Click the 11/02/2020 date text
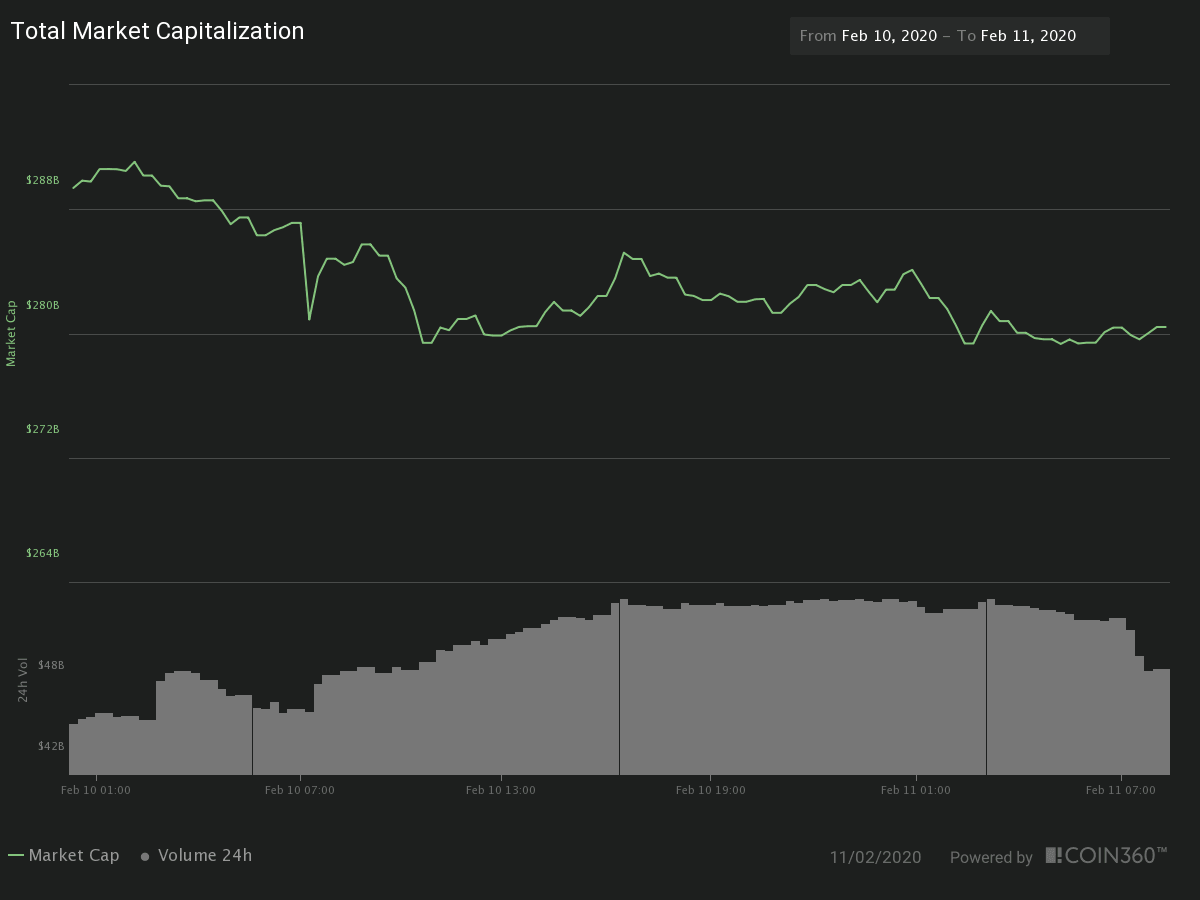1200x900 pixels. [876, 857]
